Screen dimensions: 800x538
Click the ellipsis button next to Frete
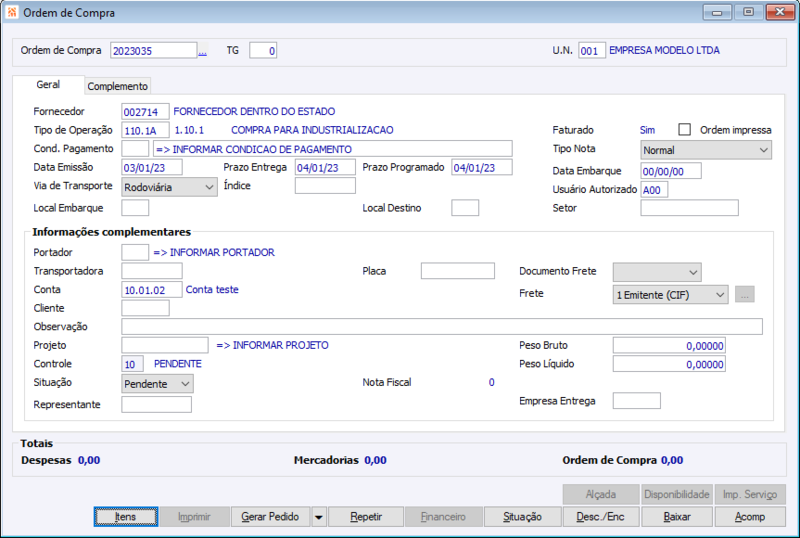click(x=744, y=295)
